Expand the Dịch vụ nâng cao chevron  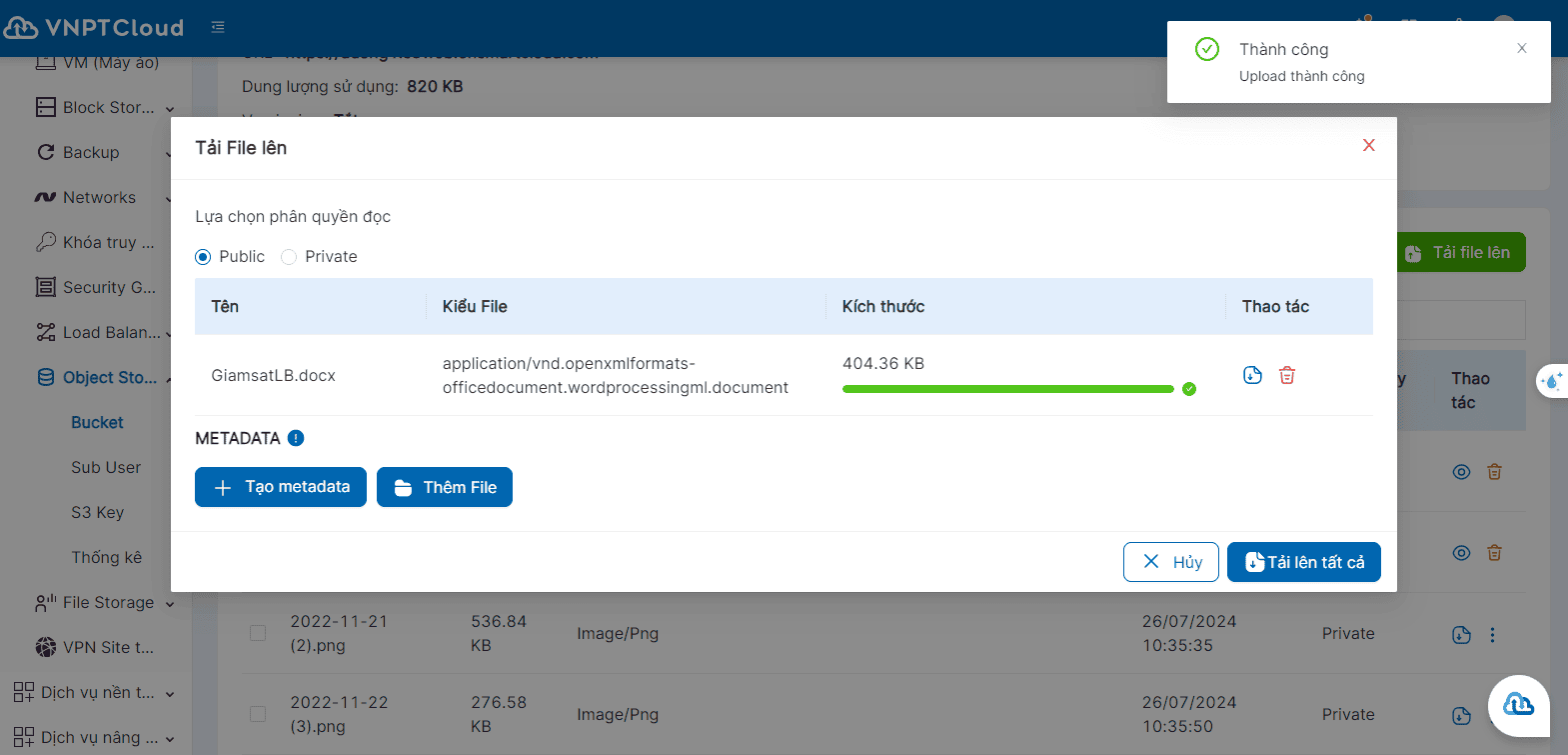(170, 739)
